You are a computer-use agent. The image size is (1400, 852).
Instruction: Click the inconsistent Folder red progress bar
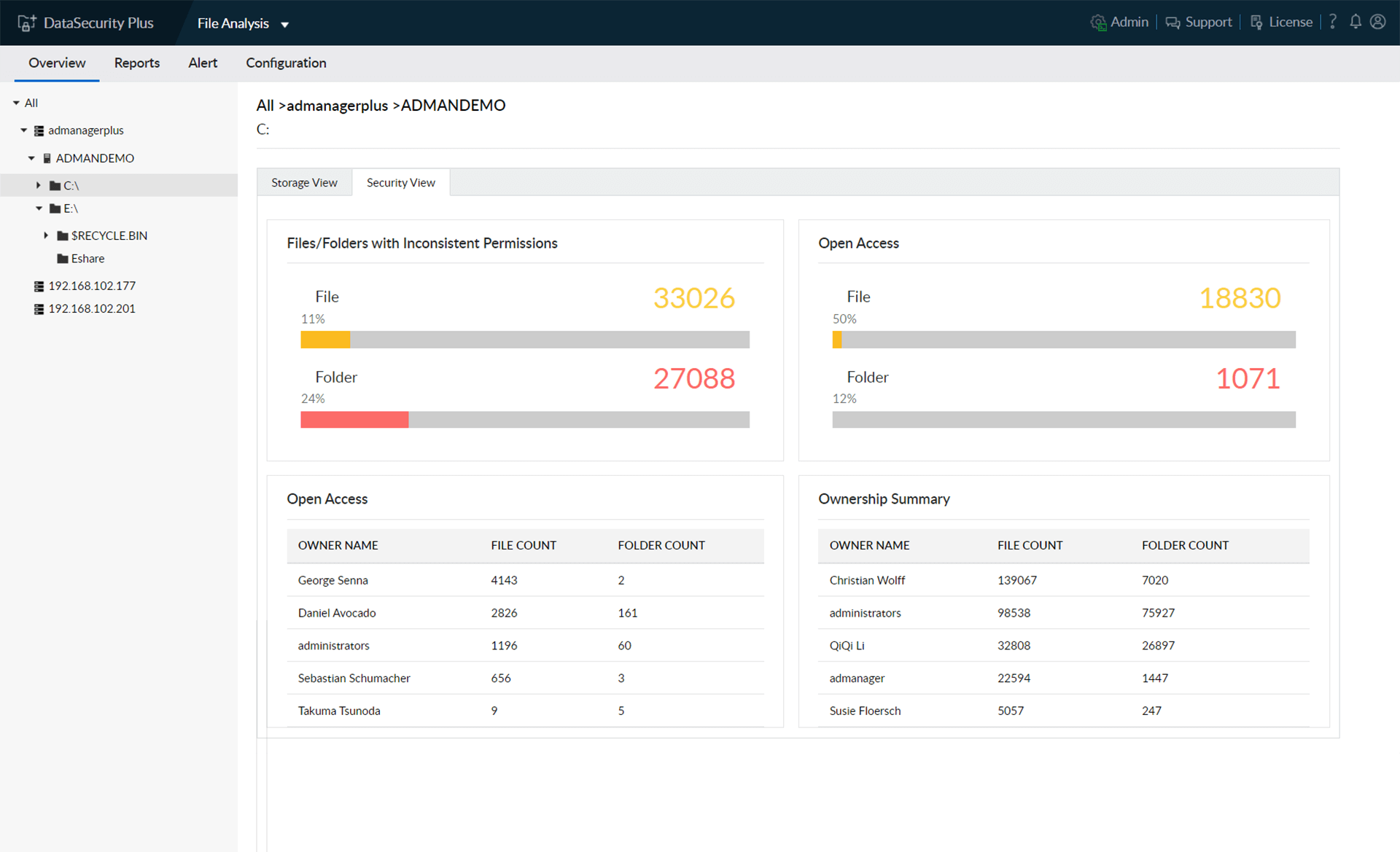point(354,419)
